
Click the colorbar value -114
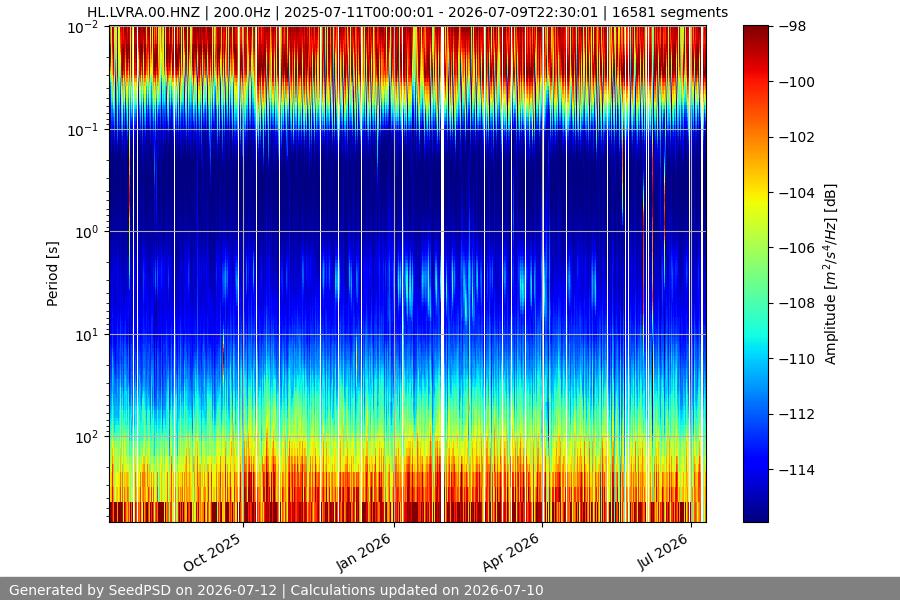tap(797, 470)
